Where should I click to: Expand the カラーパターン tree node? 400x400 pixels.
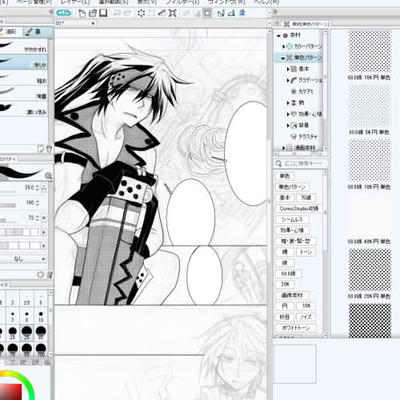click(x=284, y=46)
